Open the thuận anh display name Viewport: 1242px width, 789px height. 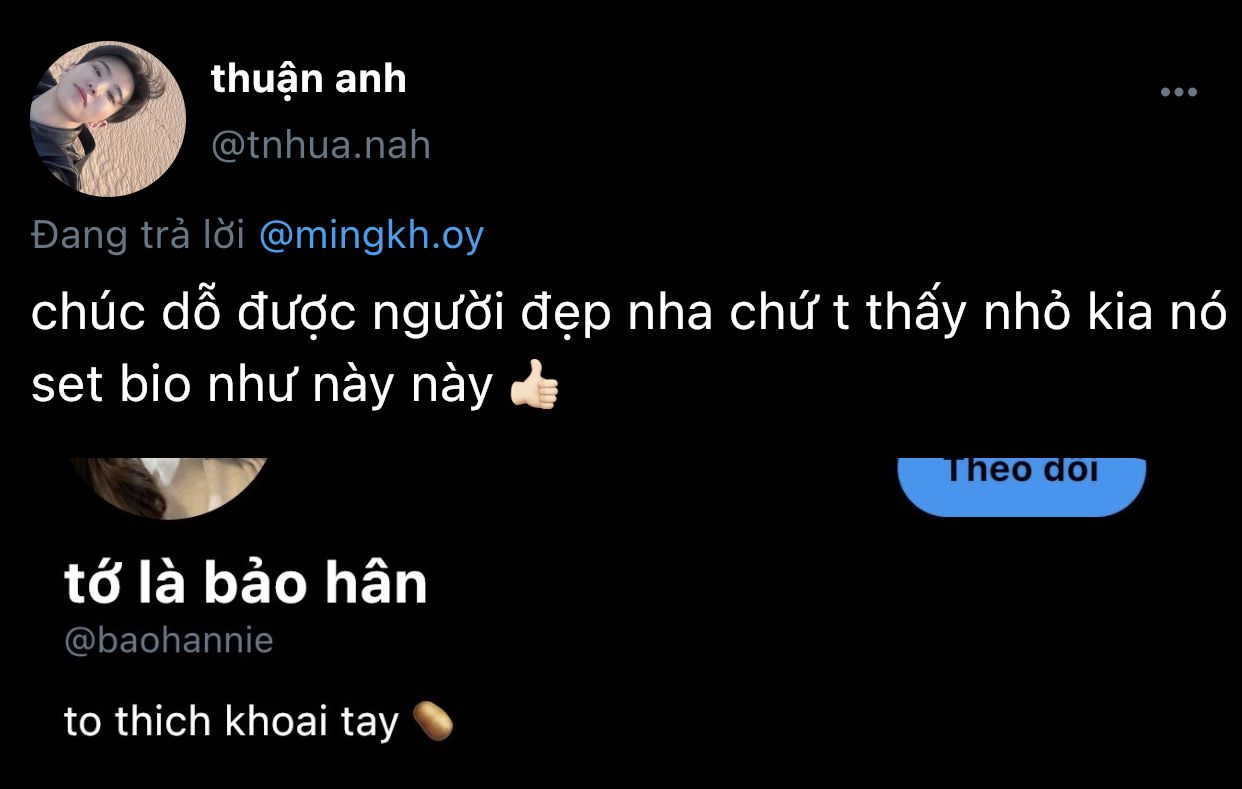(x=309, y=80)
